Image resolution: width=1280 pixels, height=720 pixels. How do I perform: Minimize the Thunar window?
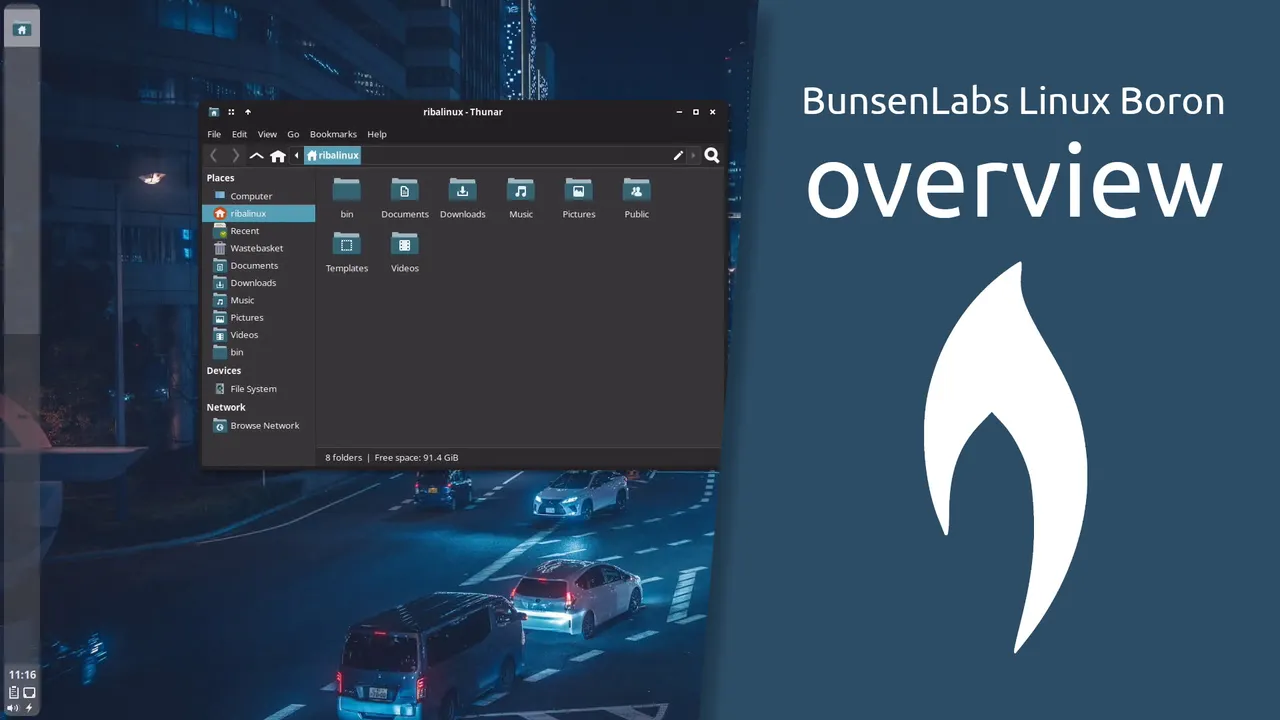tap(679, 112)
